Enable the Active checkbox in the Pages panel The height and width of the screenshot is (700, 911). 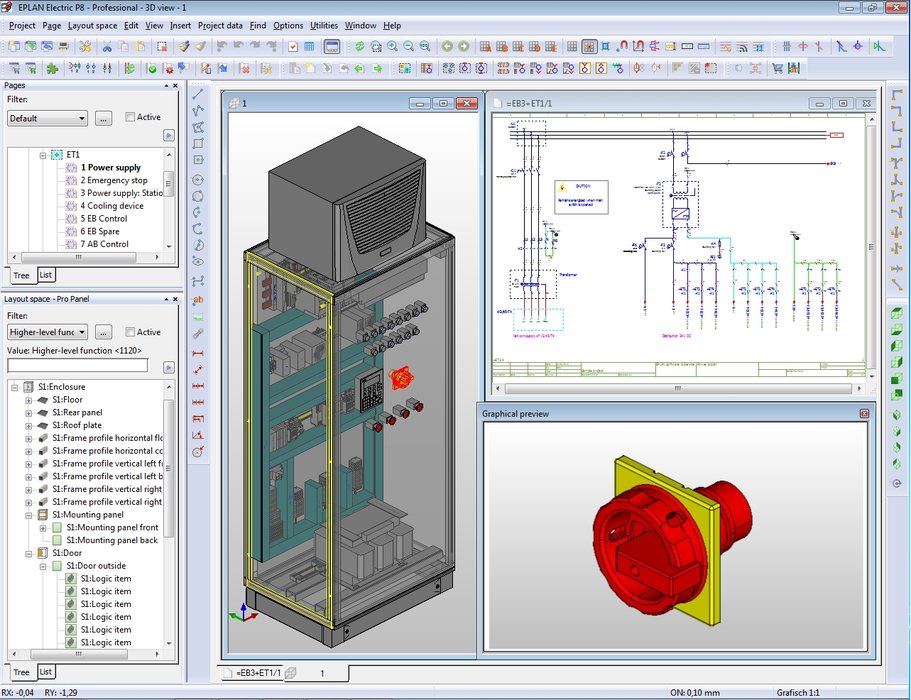[130, 118]
